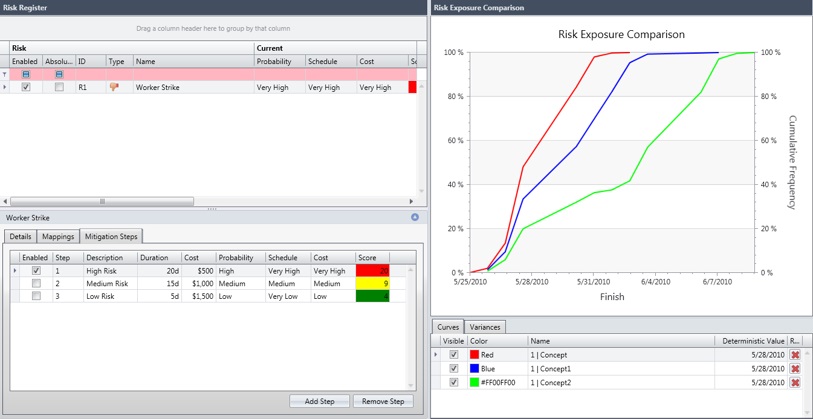Hide the Concept1 blue curve

tap(454, 369)
